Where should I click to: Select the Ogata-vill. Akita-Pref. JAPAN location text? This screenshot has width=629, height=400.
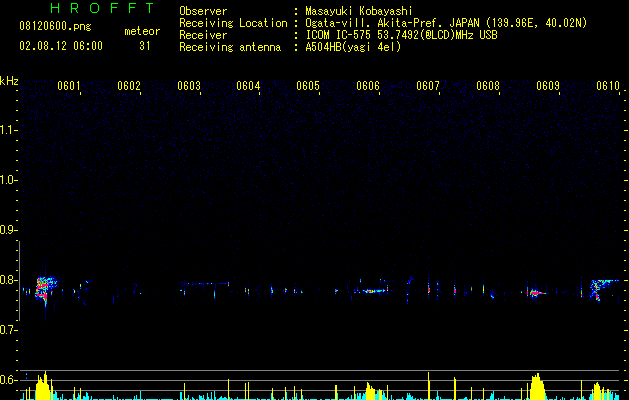(446, 23)
